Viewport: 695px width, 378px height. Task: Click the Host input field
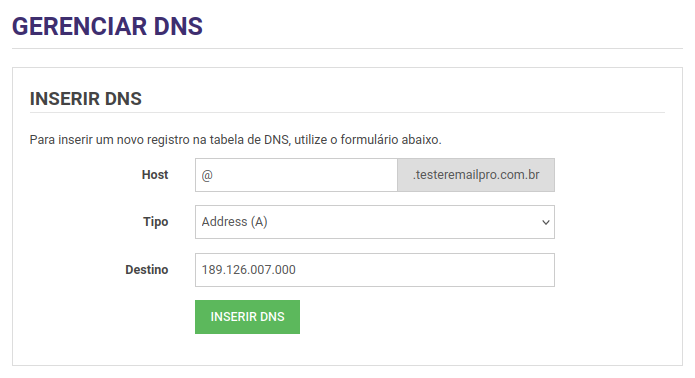(x=296, y=175)
